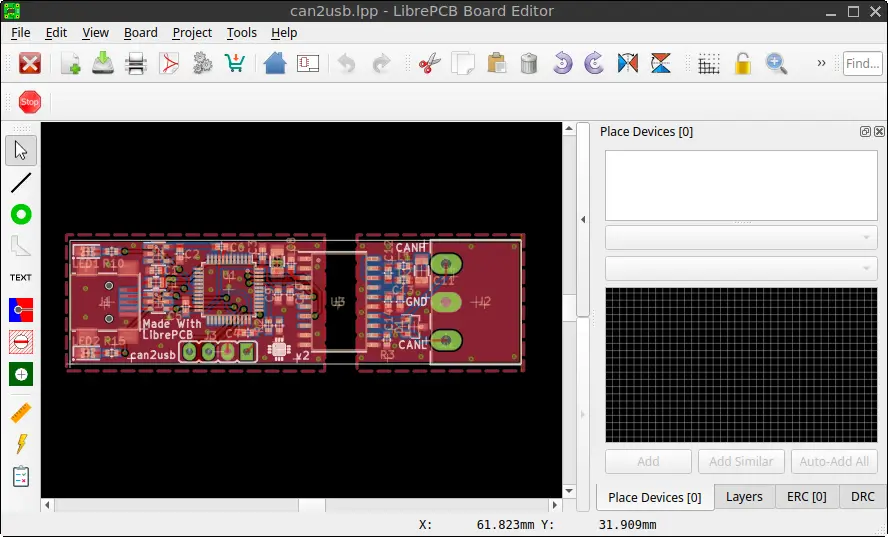This screenshot has height=537, width=888.
Task: Click the vertical scrollbar down arrow
Action: coord(569,491)
